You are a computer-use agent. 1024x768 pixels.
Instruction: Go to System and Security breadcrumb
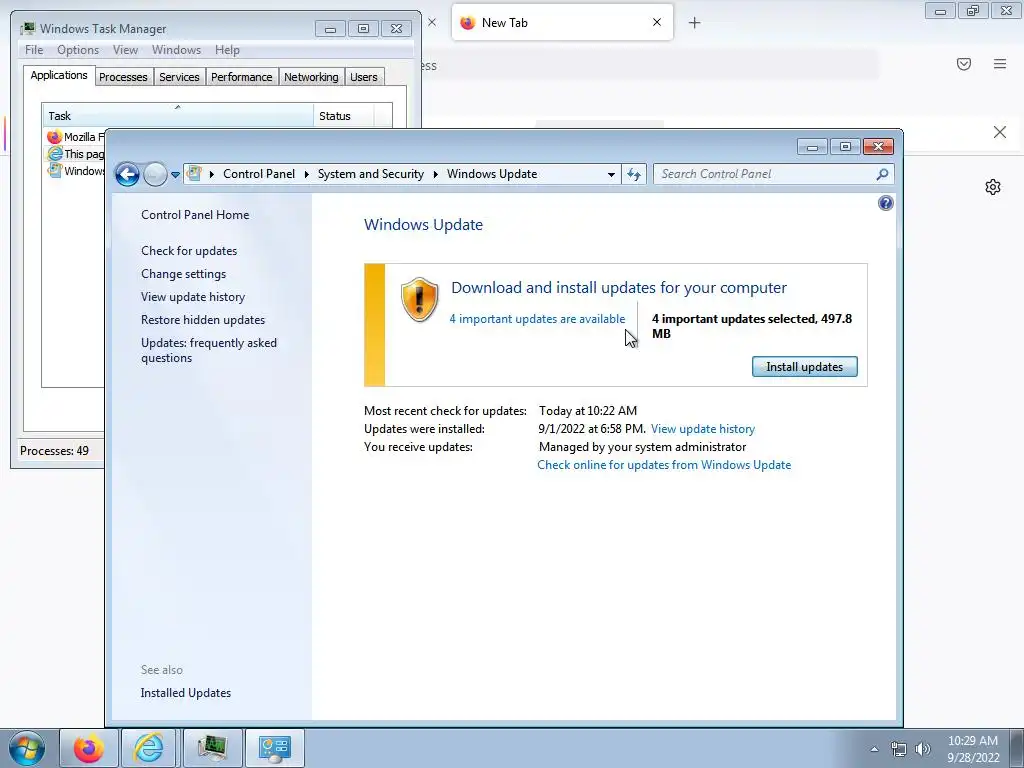tap(371, 174)
